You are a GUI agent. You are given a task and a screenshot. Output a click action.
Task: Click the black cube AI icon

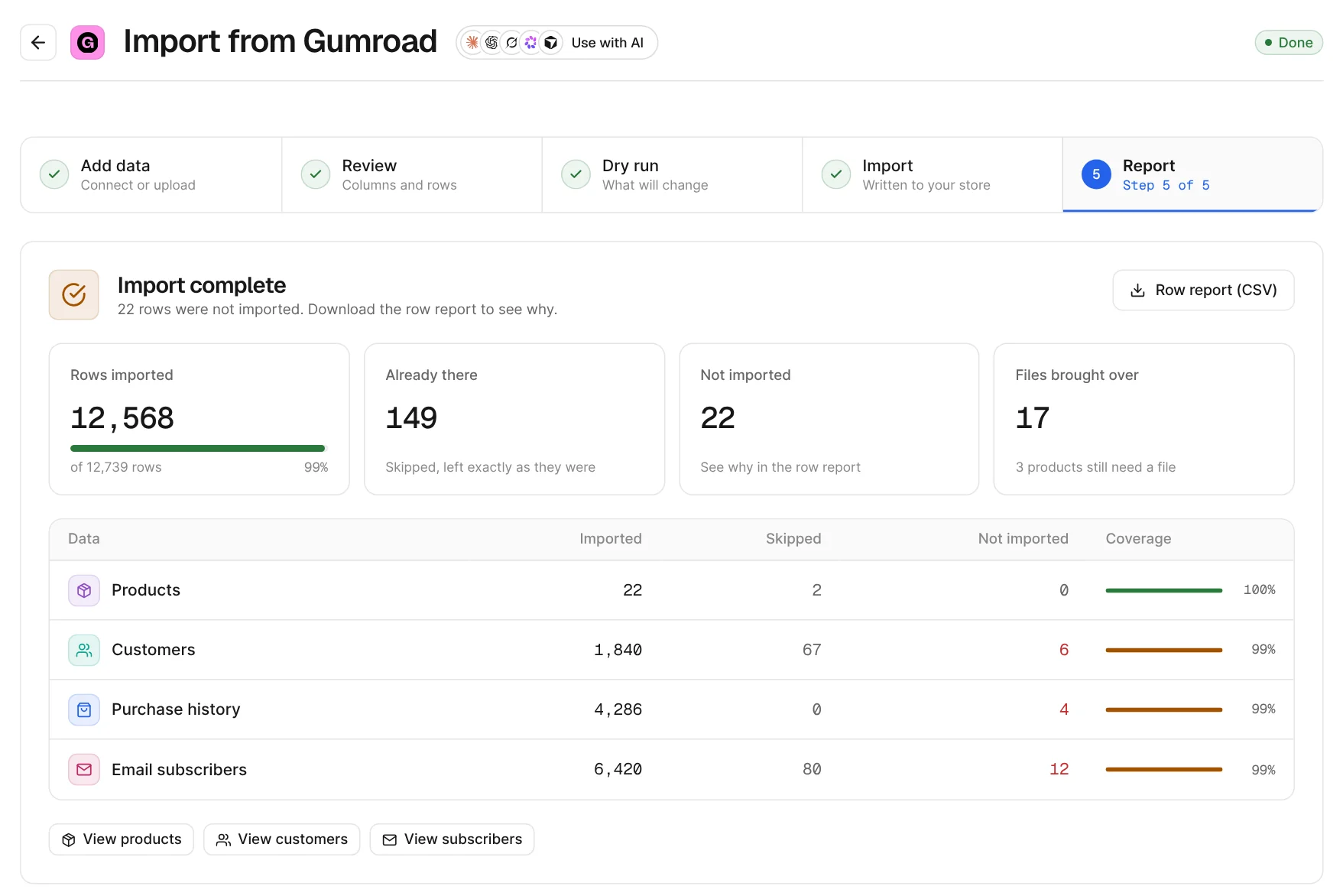(x=550, y=43)
